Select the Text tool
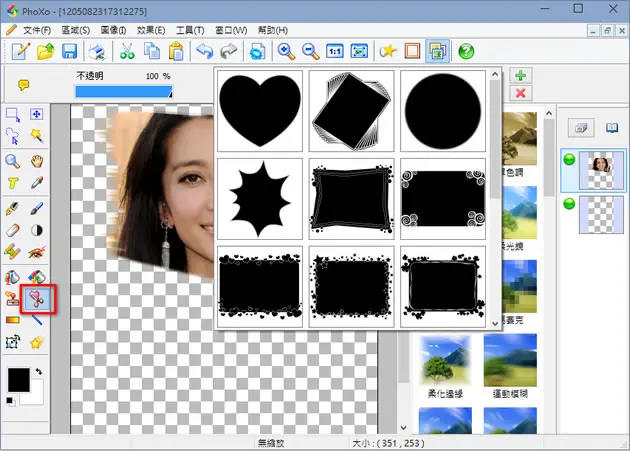The height and width of the screenshot is (451, 630). (x=13, y=183)
